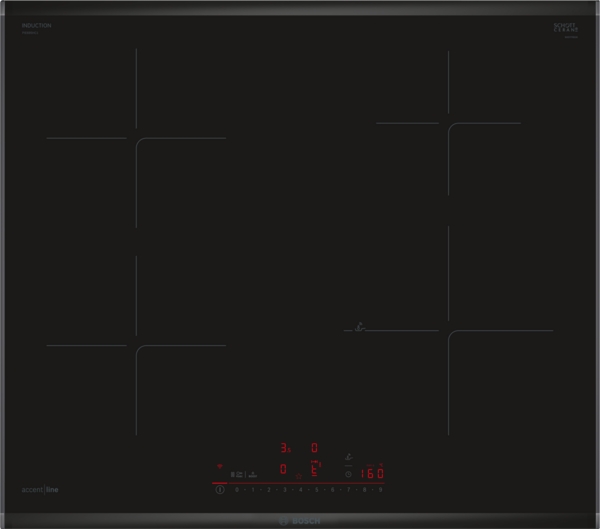Tap the pan symbol on right cooking zone

click(357, 327)
